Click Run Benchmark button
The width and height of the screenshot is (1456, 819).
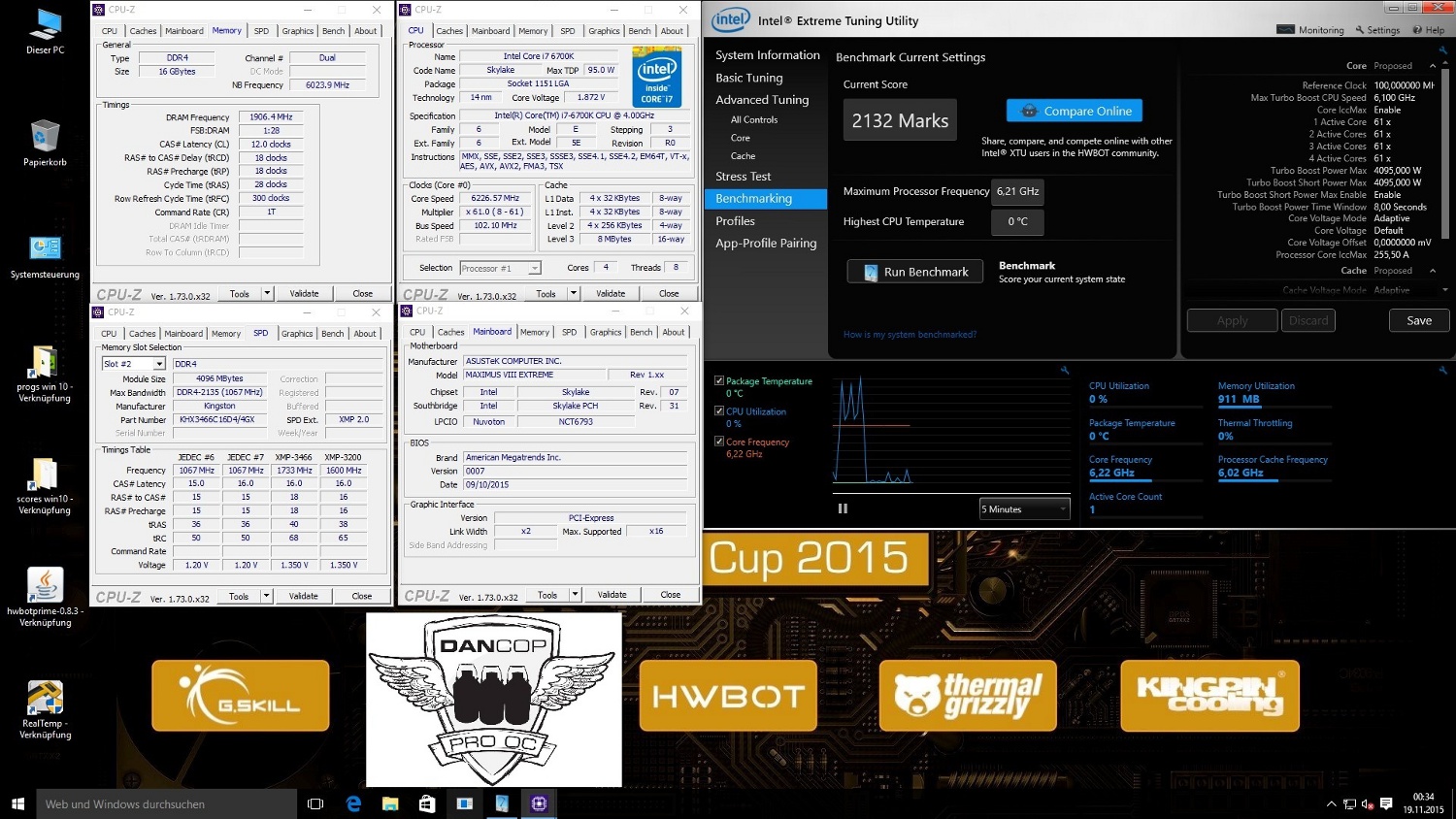(x=914, y=272)
